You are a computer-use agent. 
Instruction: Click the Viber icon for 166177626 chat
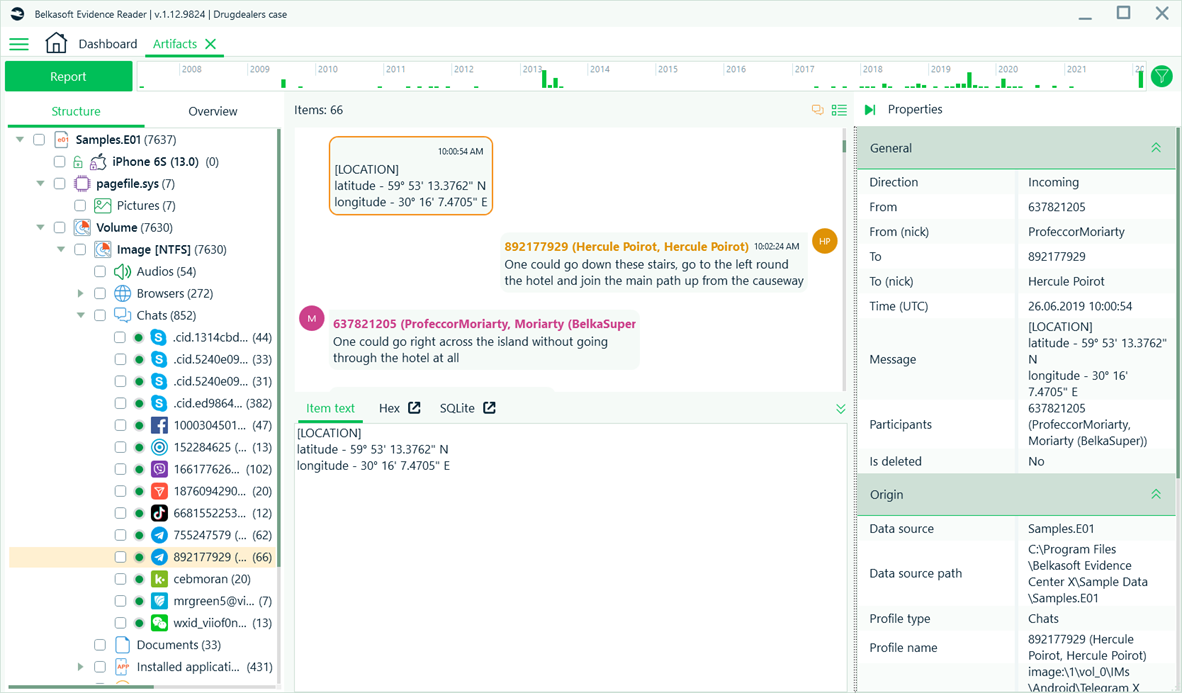tap(159, 469)
